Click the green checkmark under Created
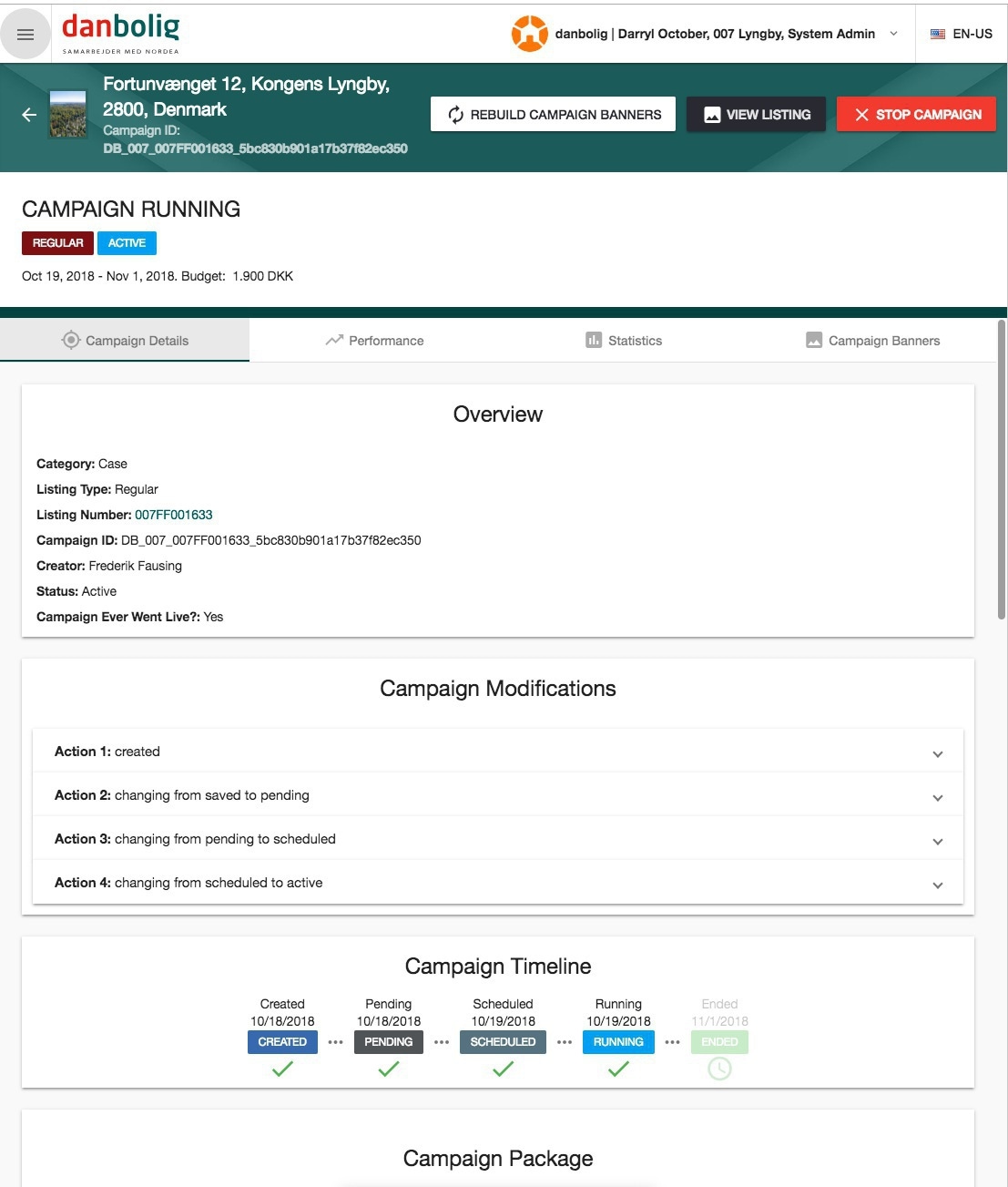Screen dimensions: 1008x1187 (x=282, y=1069)
